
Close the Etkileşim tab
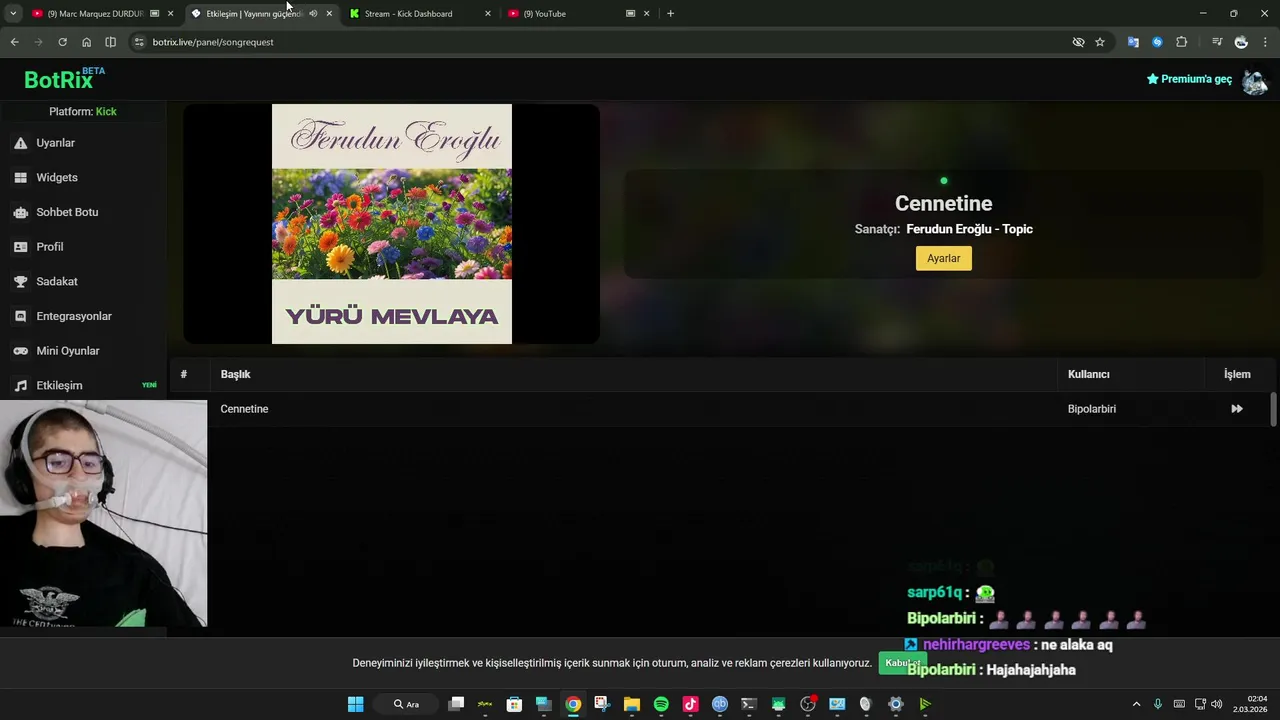point(329,14)
